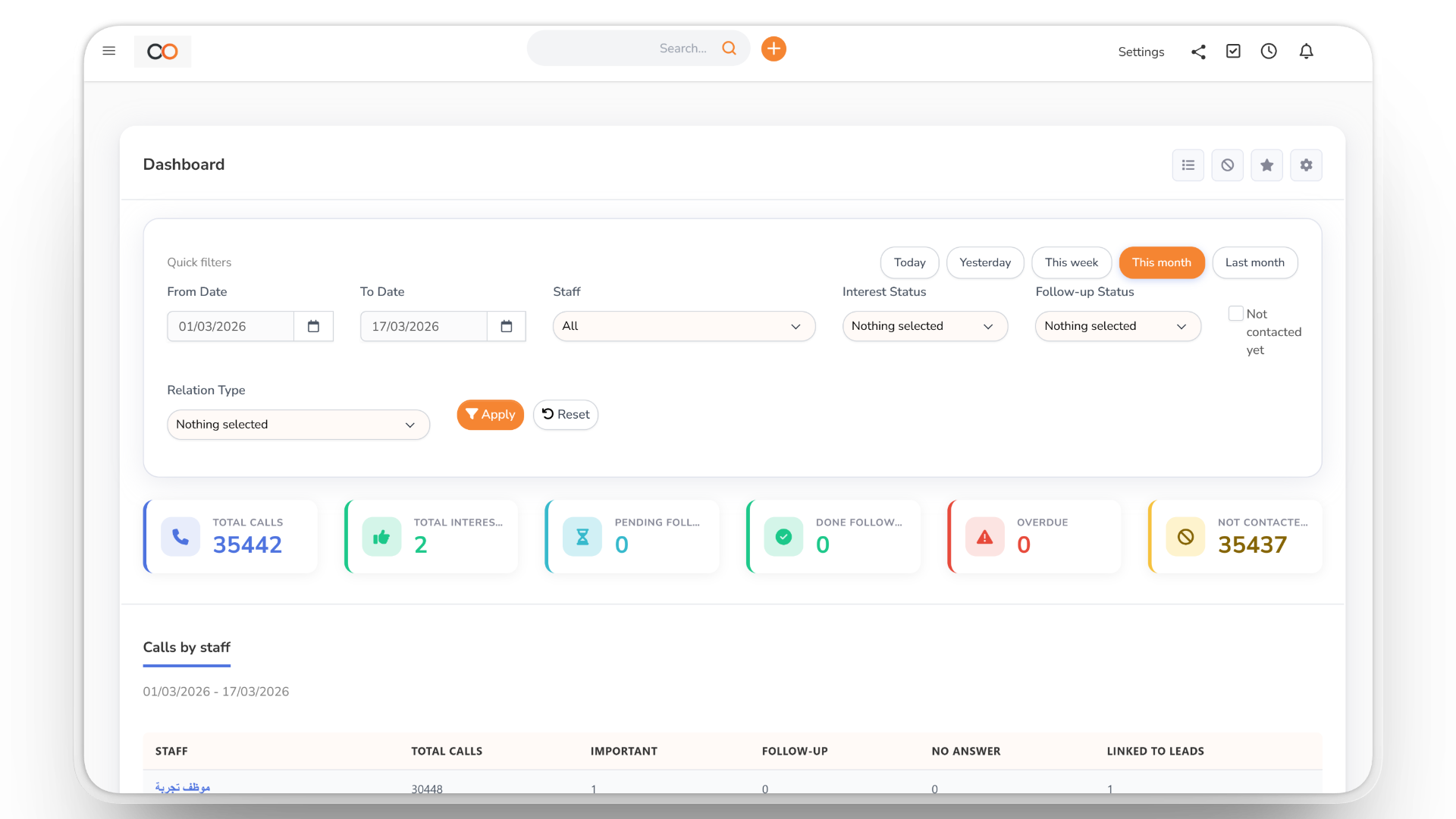
Task: Click the star icon above the dashboard
Action: 1266,165
